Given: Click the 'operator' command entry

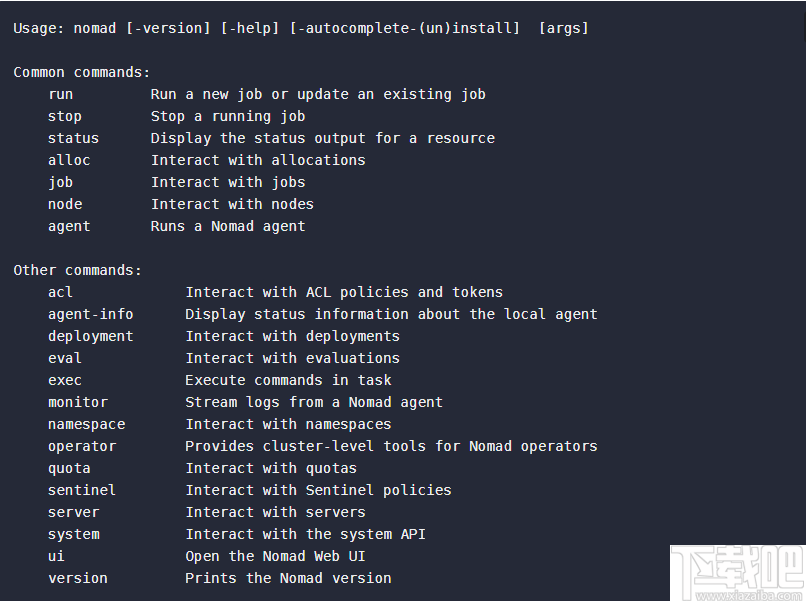Looking at the screenshot, I should click(82, 446).
